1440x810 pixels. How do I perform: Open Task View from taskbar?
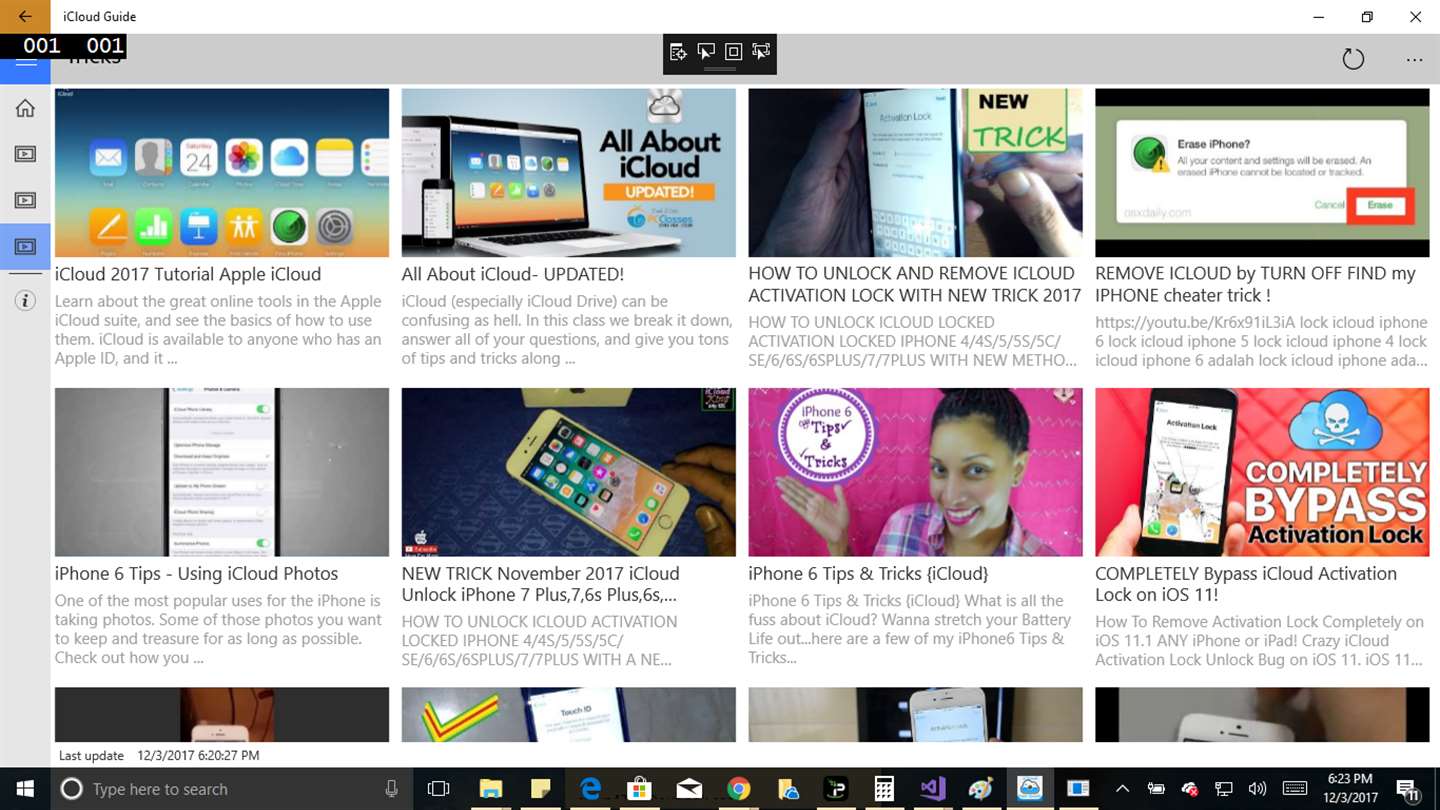pos(438,789)
